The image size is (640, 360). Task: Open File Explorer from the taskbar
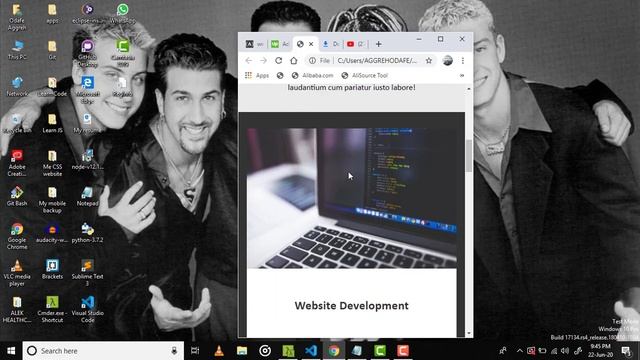click(x=242, y=351)
